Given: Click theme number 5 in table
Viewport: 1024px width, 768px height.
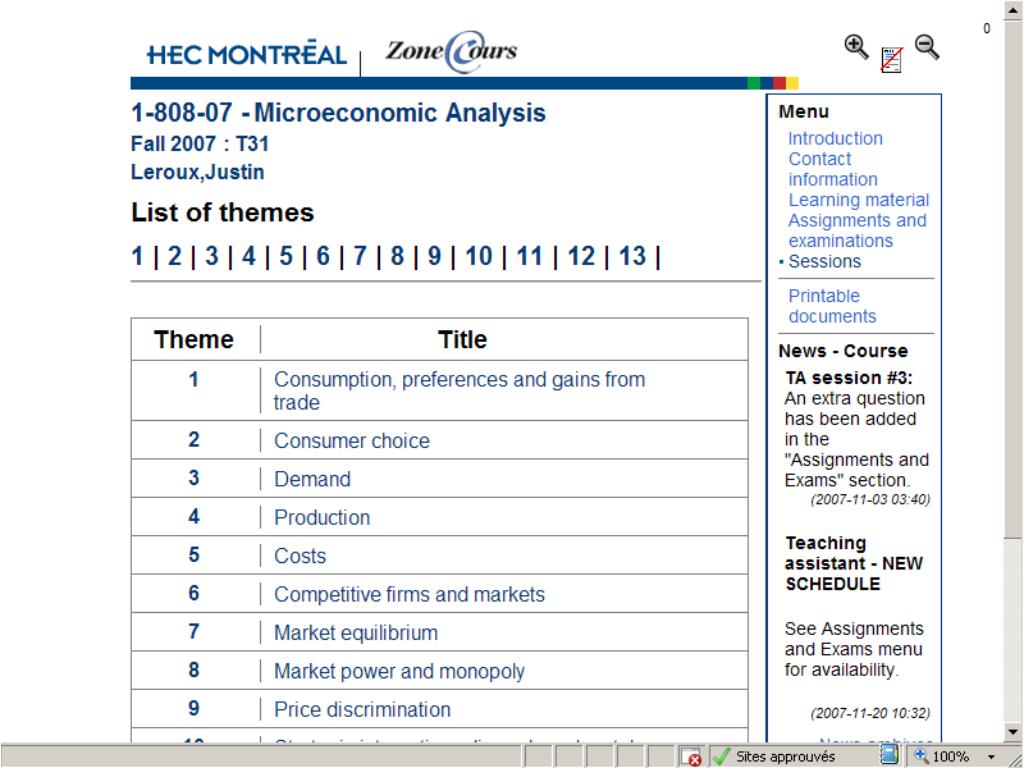Looking at the screenshot, I should click(194, 555).
